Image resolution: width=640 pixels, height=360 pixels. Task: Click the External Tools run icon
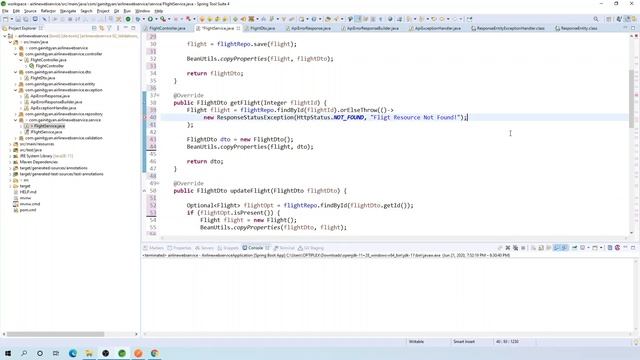click(163, 19)
